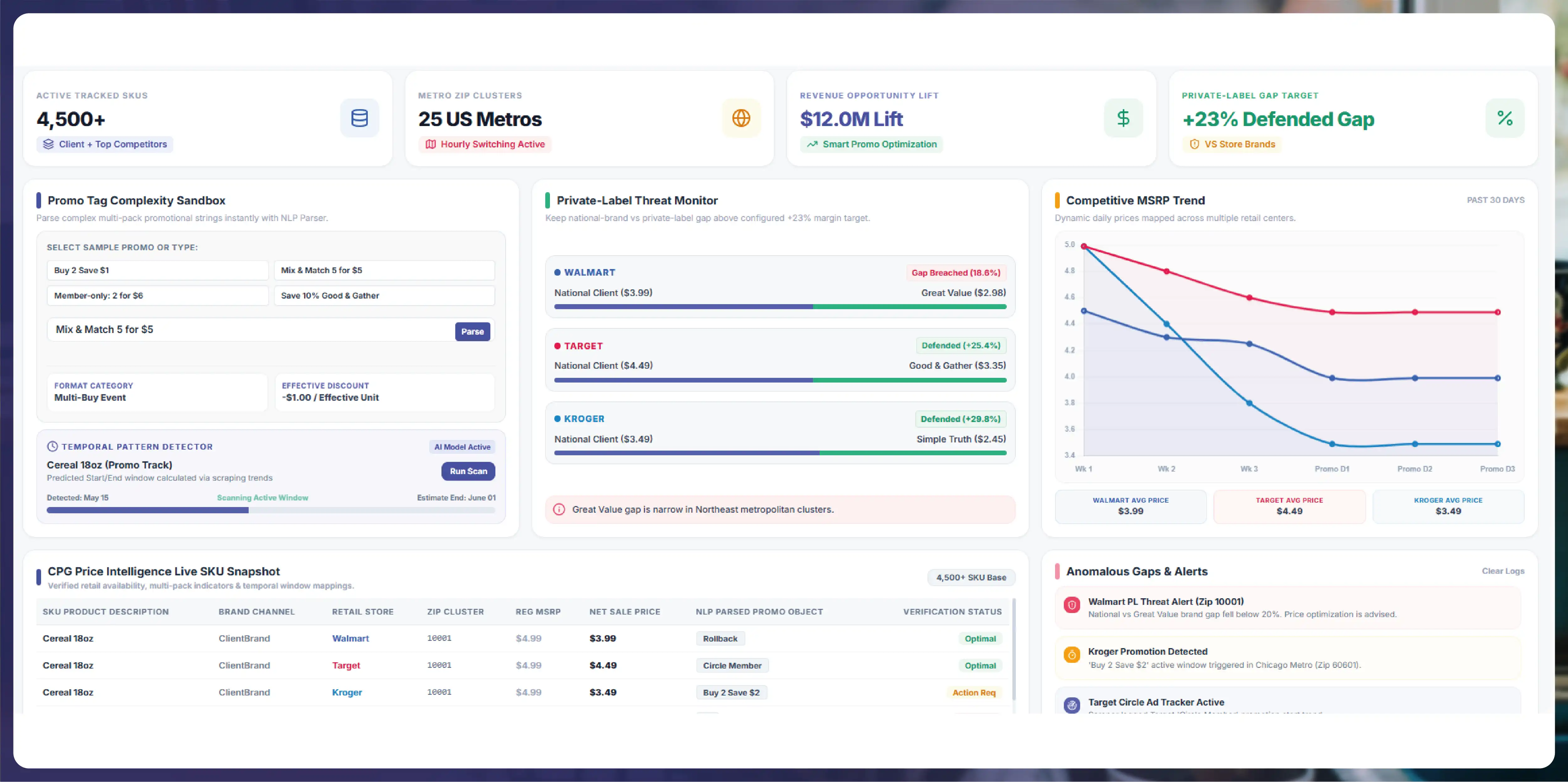Click the Optimal status in the Target row
1568x782 pixels.
(980, 665)
